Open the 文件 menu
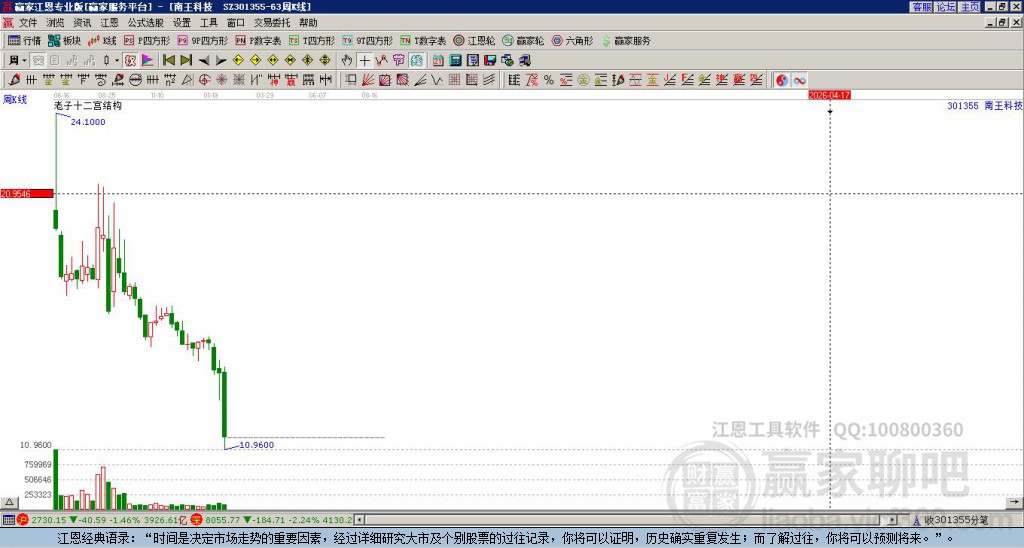The width and height of the screenshot is (1024, 548). coord(28,23)
